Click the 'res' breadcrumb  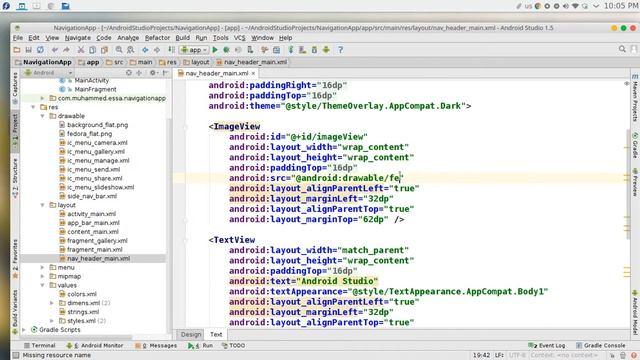pyautogui.click(x=168, y=62)
